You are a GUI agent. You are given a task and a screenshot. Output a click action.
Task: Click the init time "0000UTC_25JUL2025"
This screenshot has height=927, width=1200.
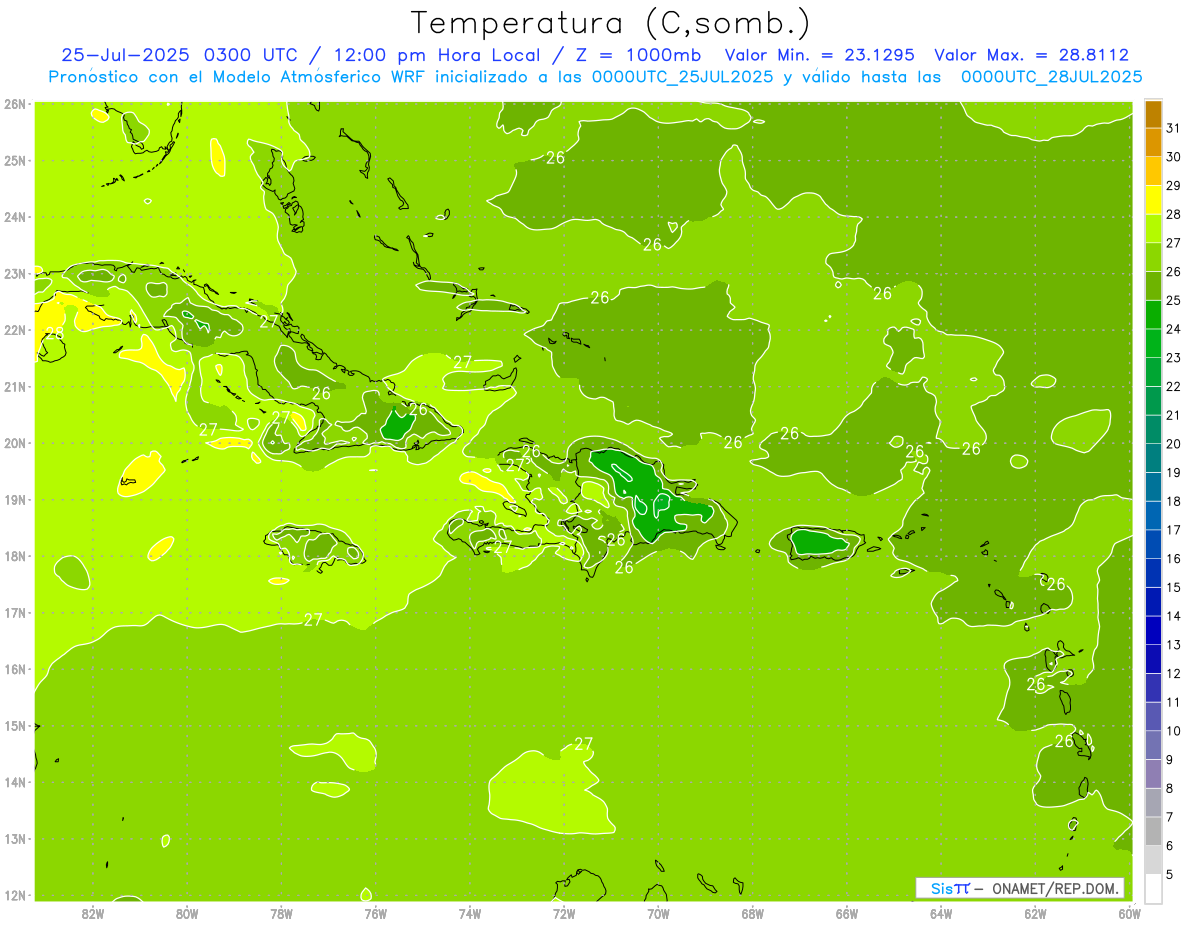coord(683,76)
